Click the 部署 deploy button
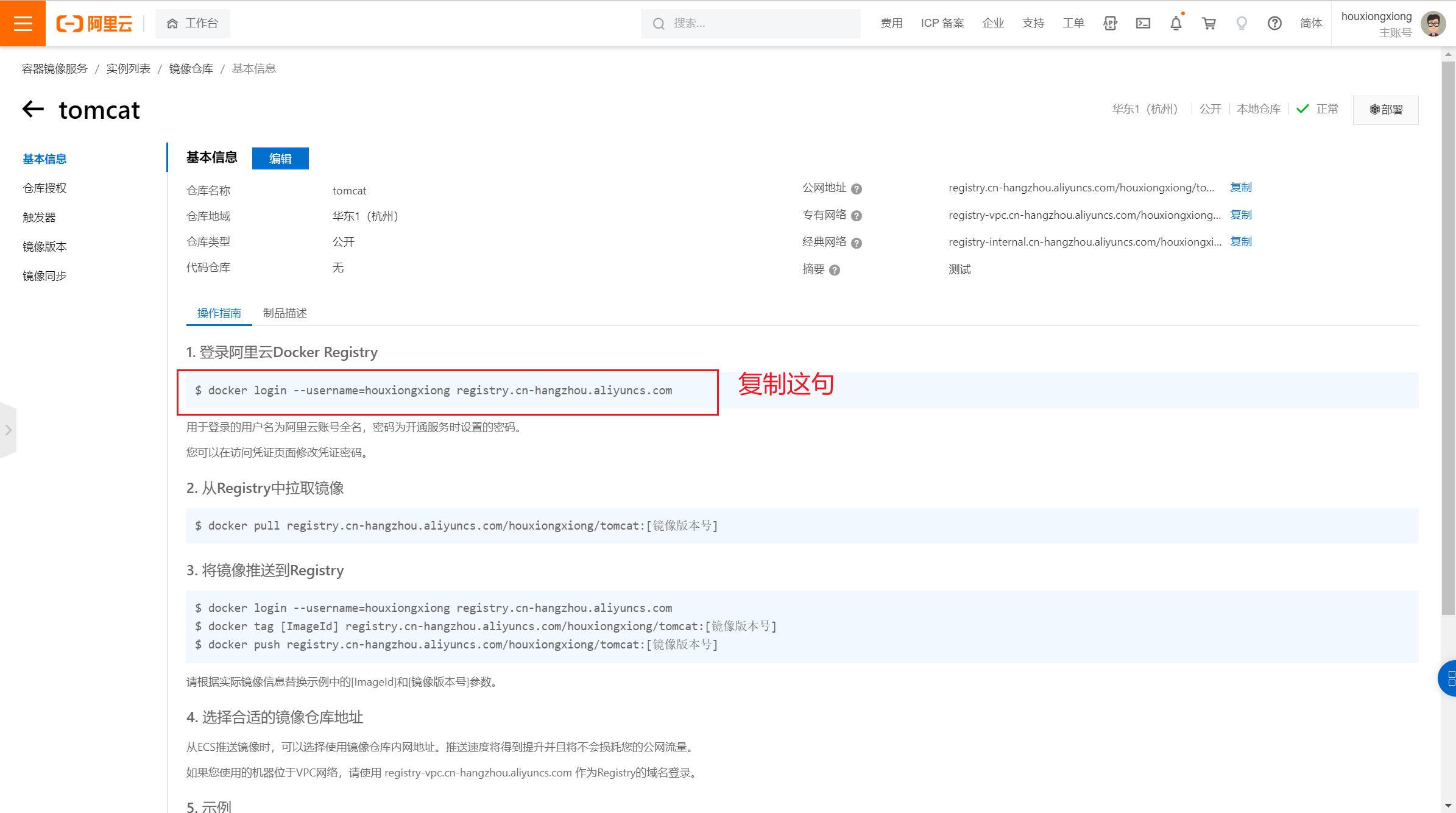This screenshot has width=1456, height=813. point(1385,110)
